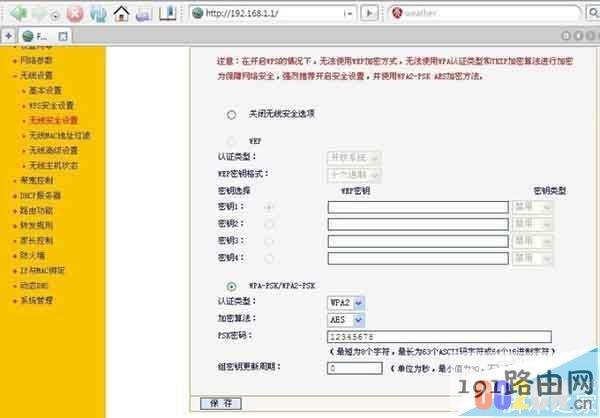The width and height of the screenshot is (600, 418).
Task: Click the go arrow button beside address bar
Action: coord(369,13)
